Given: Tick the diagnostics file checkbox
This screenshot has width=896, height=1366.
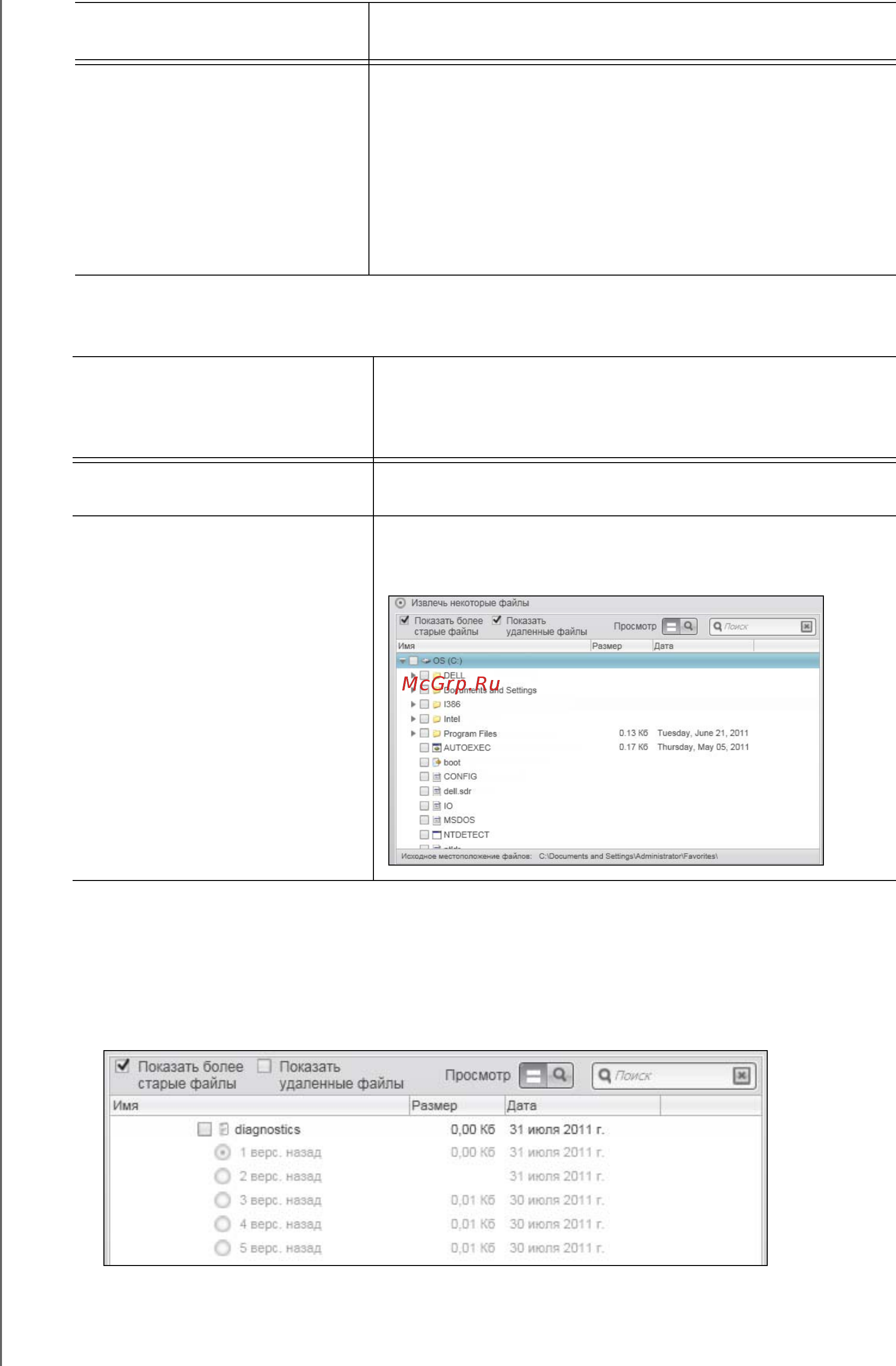Looking at the screenshot, I should pos(204,1130).
